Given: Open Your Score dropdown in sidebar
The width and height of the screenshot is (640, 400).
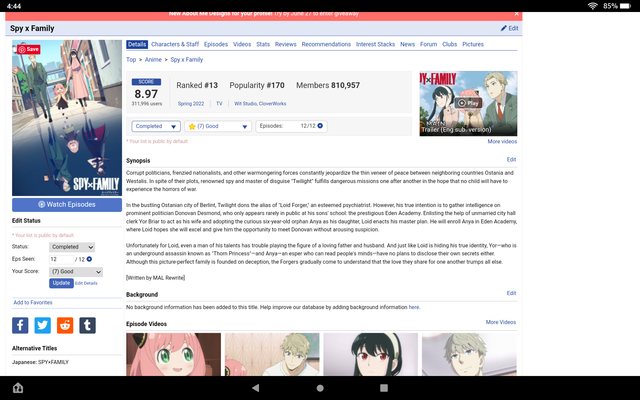Looking at the screenshot, I should pos(76,272).
